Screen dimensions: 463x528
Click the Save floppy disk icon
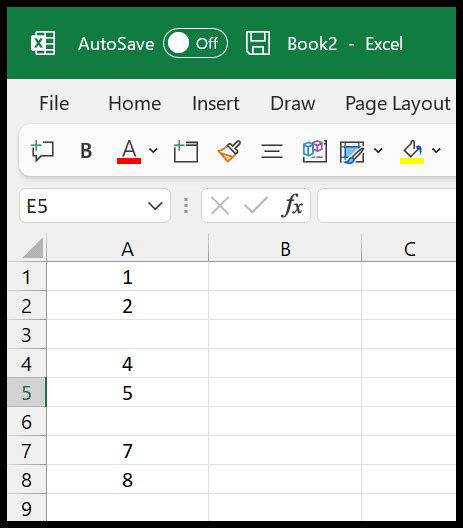pyautogui.click(x=258, y=43)
